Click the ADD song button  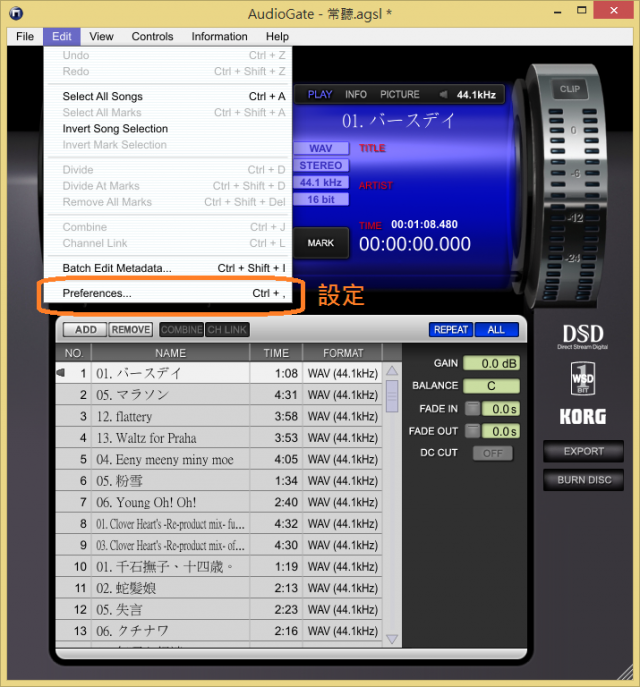[86, 330]
